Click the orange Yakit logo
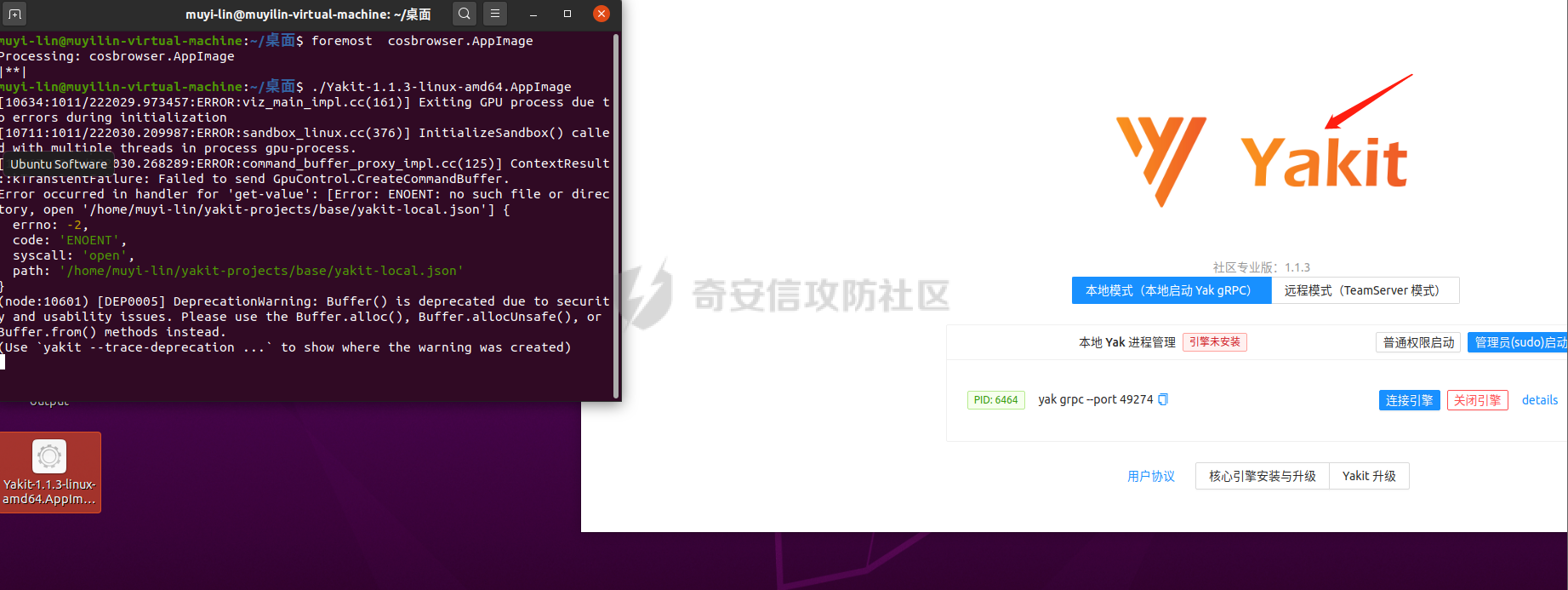 click(x=1263, y=162)
